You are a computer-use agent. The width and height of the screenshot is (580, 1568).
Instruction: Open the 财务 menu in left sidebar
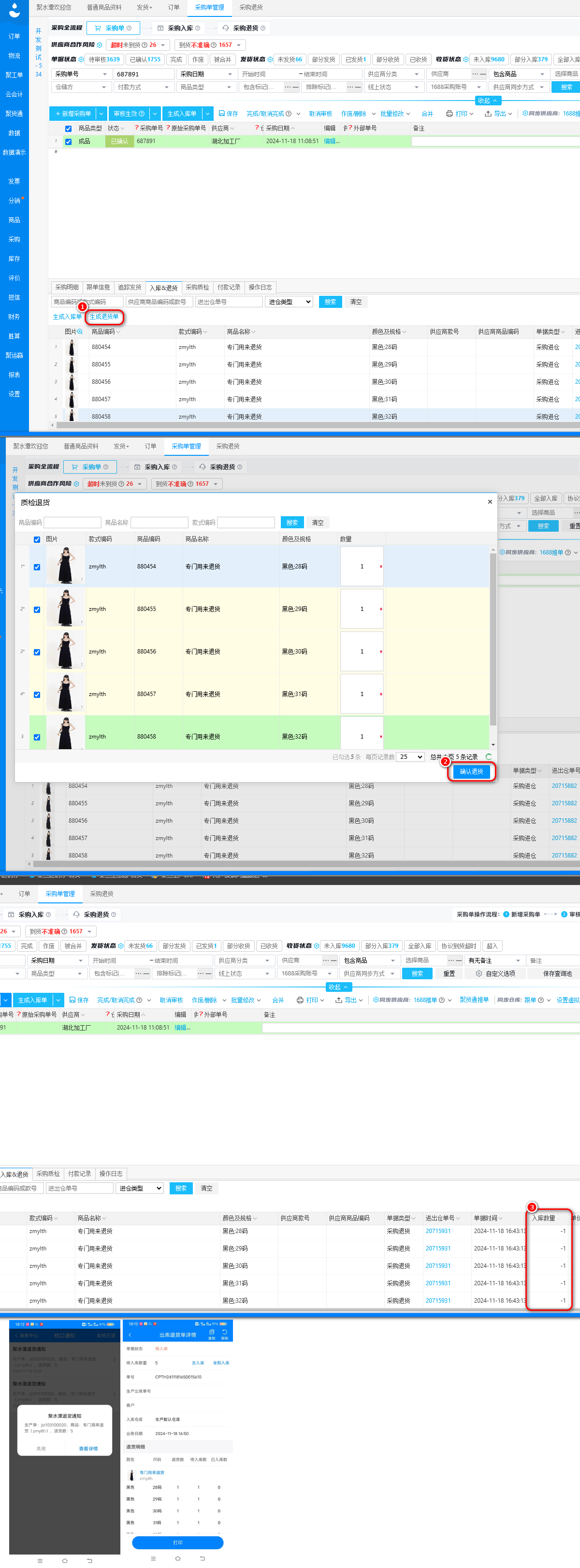pyautogui.click(x=14, y=317)
